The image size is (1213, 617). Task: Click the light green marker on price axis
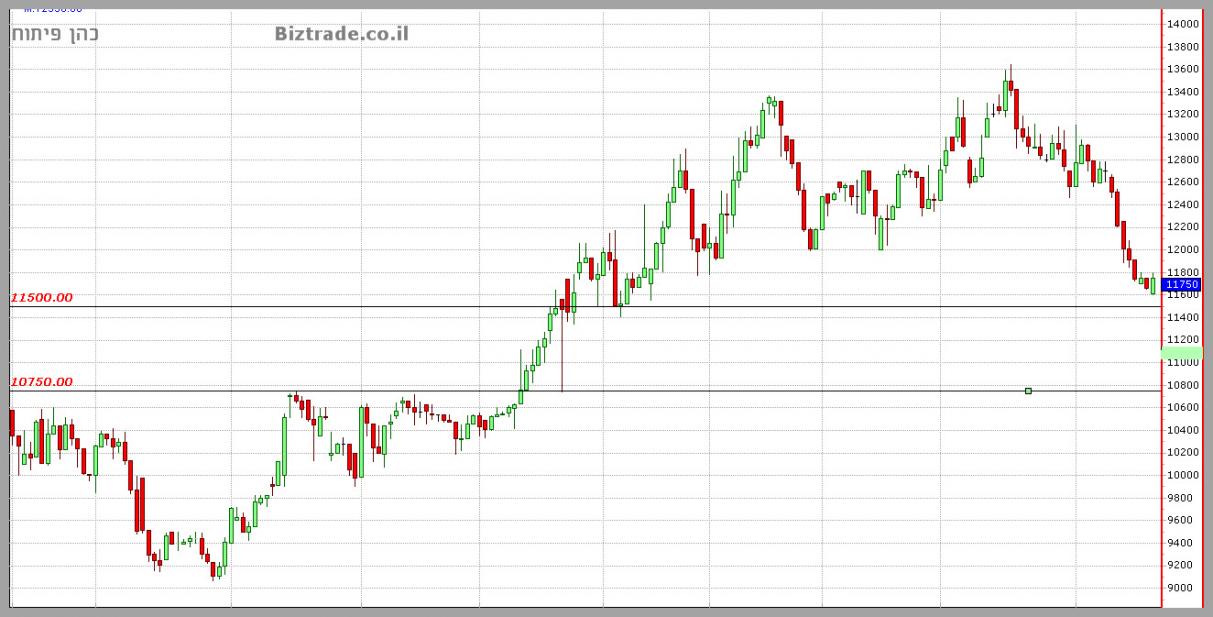(1181, 353)
